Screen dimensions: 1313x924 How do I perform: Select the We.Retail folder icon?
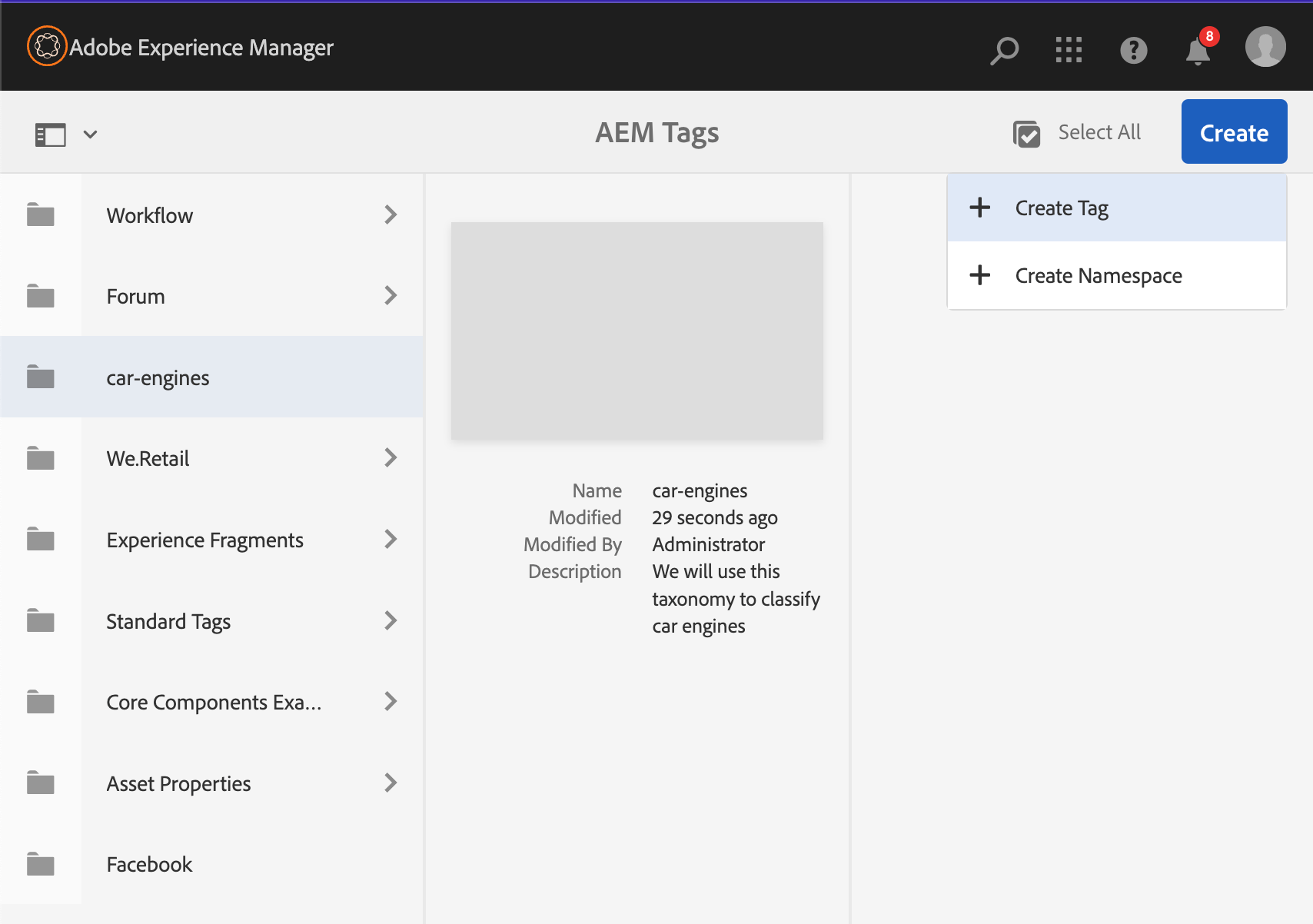pos(41,458)
